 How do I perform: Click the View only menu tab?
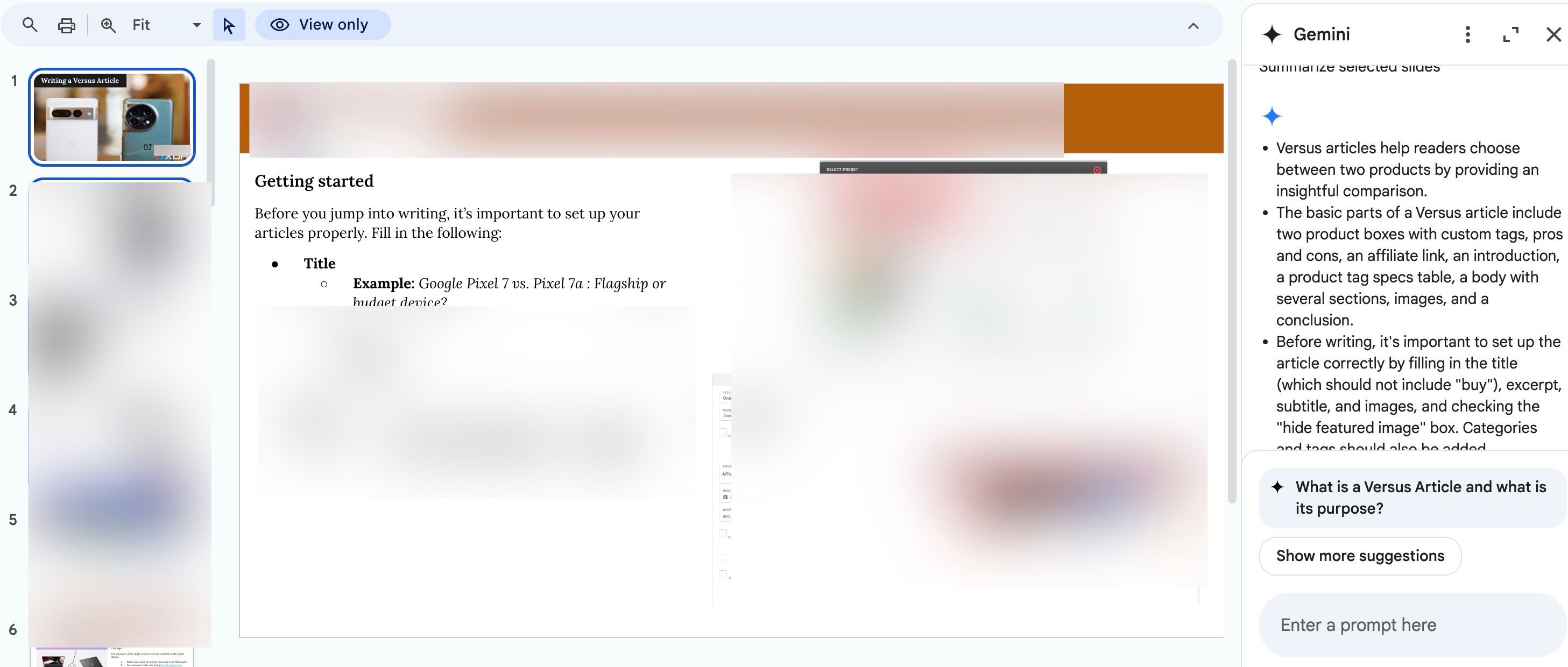[322, 24]
